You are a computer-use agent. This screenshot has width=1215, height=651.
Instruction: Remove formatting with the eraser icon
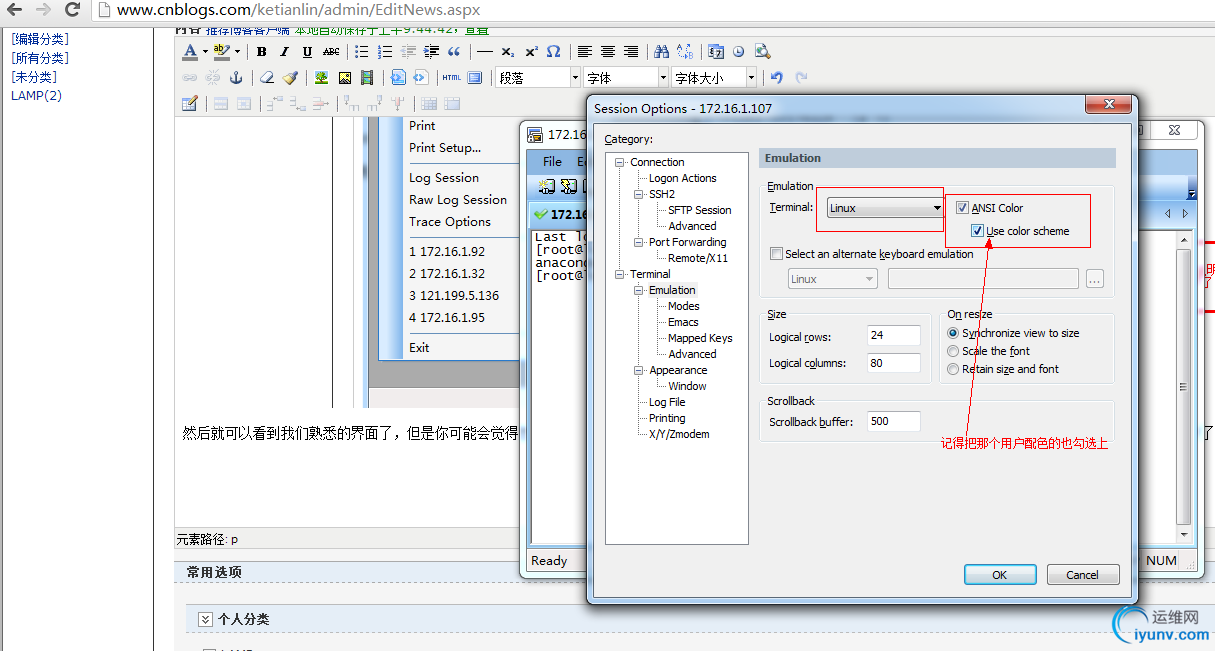(267, 77)
